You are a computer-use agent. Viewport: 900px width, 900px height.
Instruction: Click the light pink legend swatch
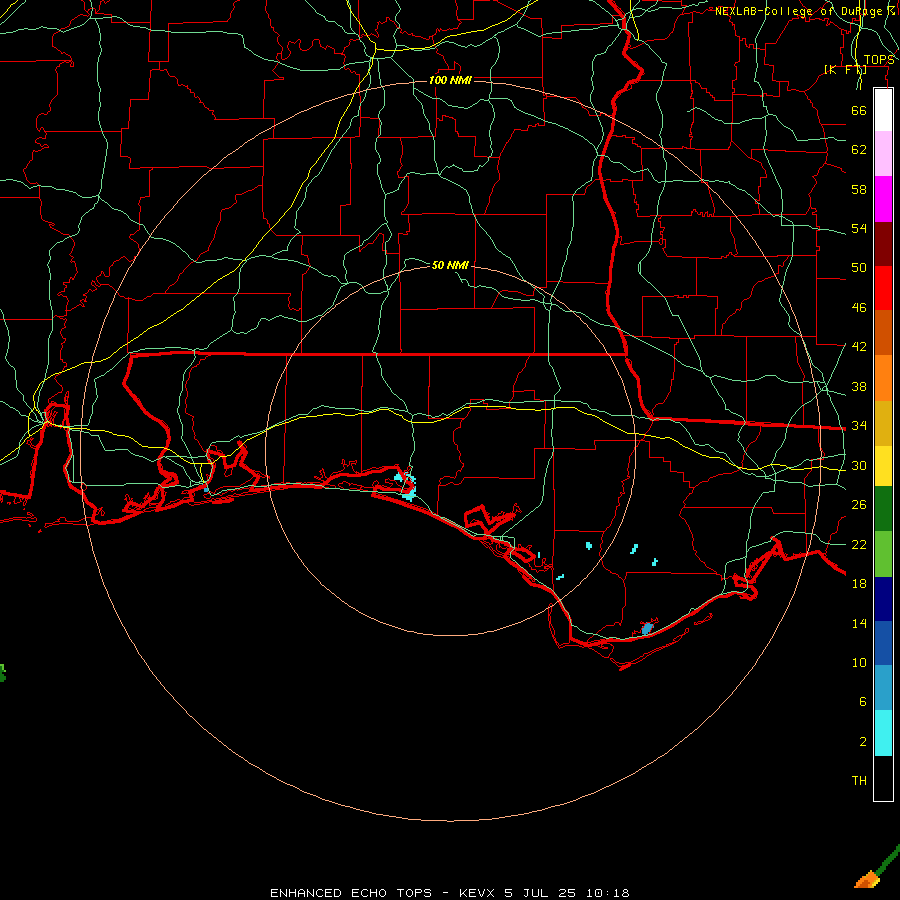pyautogui.click(x=883, y=154)
